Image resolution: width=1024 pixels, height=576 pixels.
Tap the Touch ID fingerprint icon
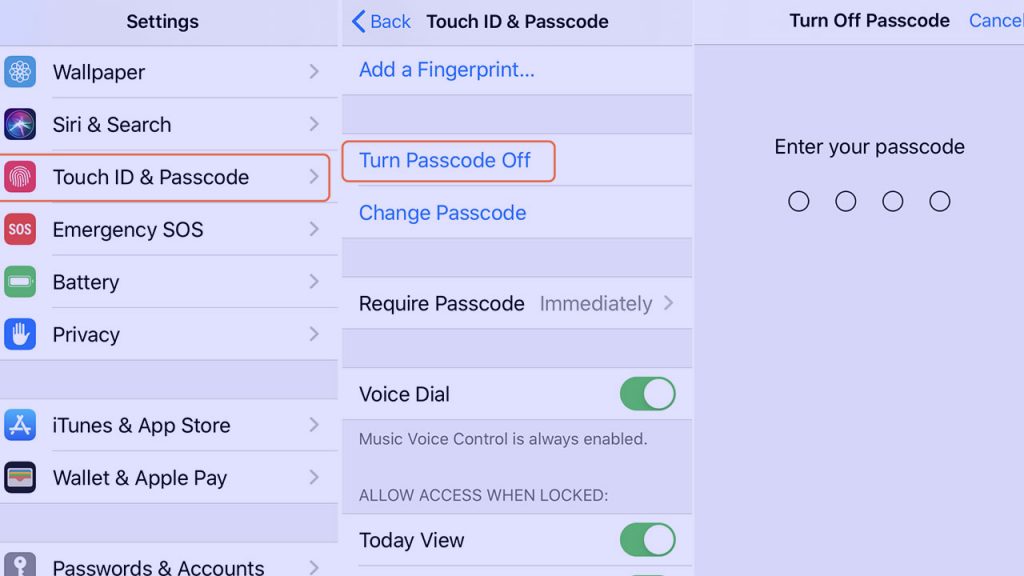pyautogui.click(x=20, y=177)
